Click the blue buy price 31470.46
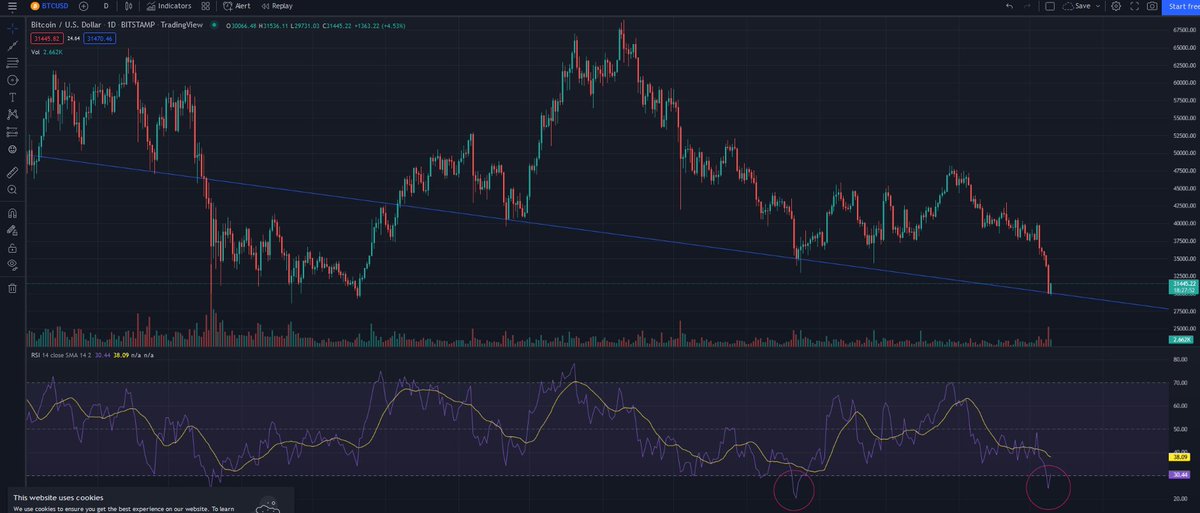1200x513 pixels. [x=102, y=39]
